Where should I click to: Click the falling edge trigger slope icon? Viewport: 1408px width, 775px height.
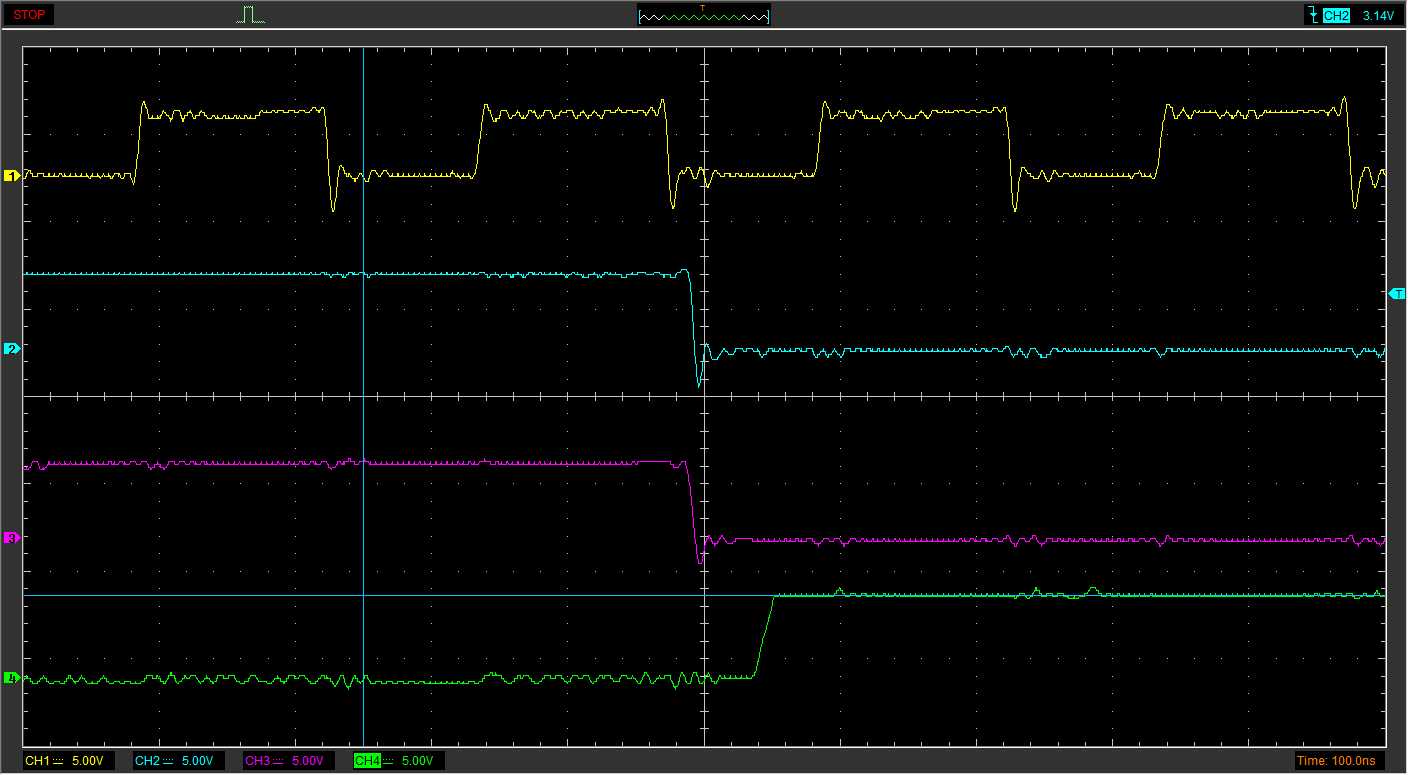[x=1311, y=15]
